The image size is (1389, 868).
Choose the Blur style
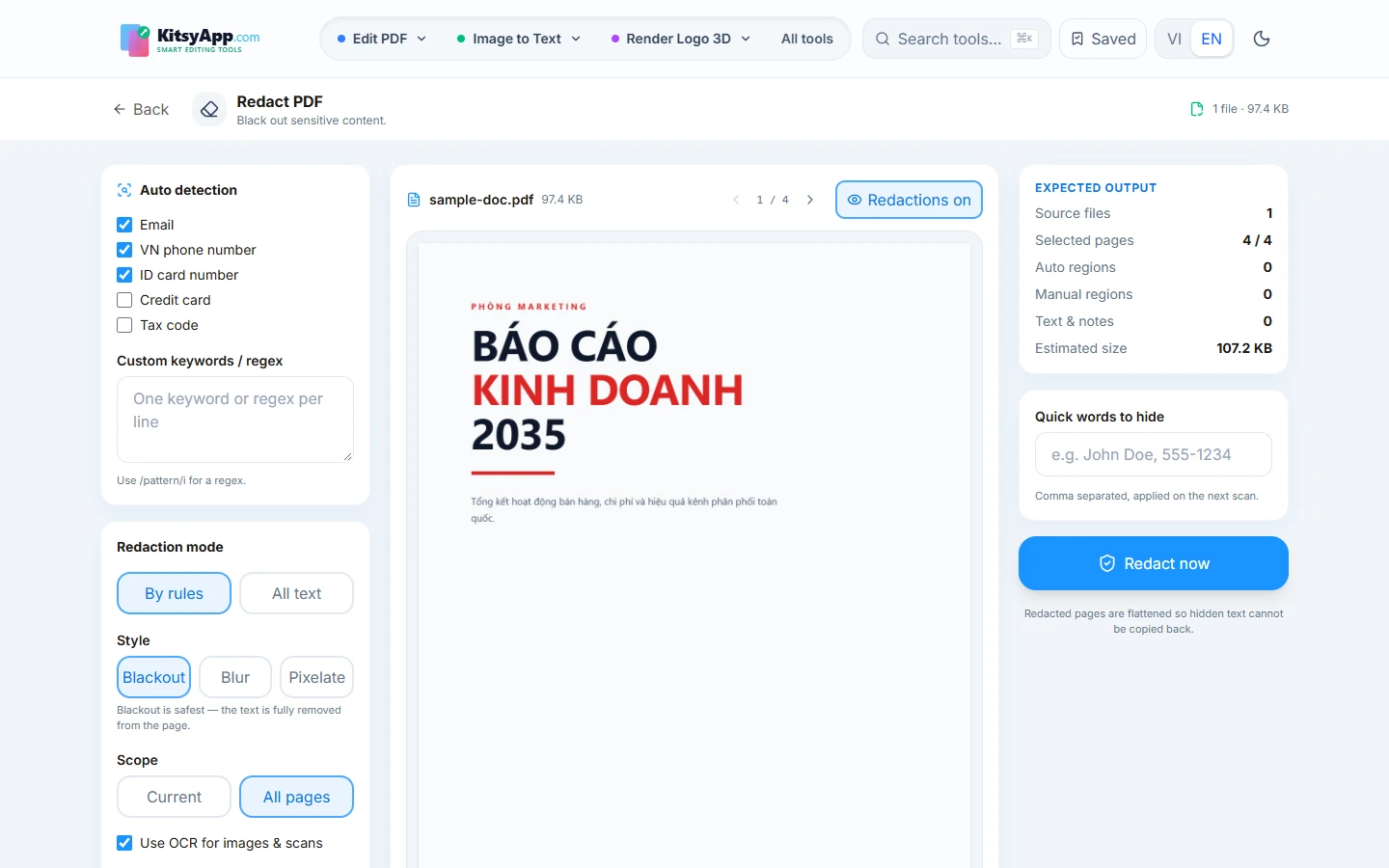click(235, 677)
